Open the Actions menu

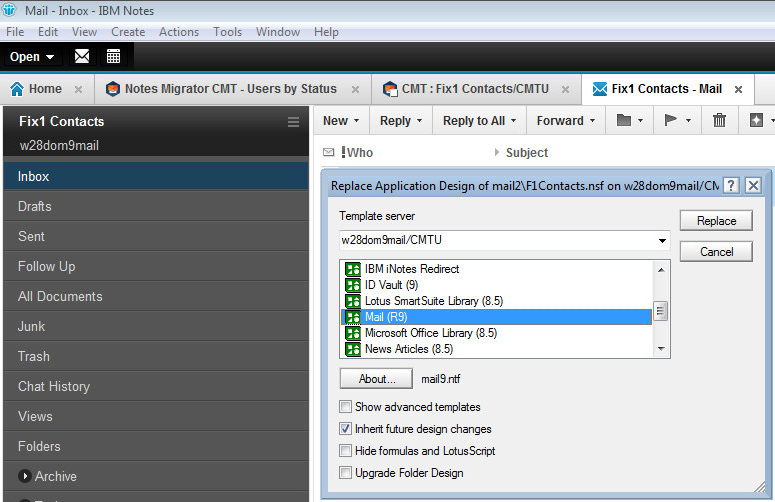coord(179,32)
